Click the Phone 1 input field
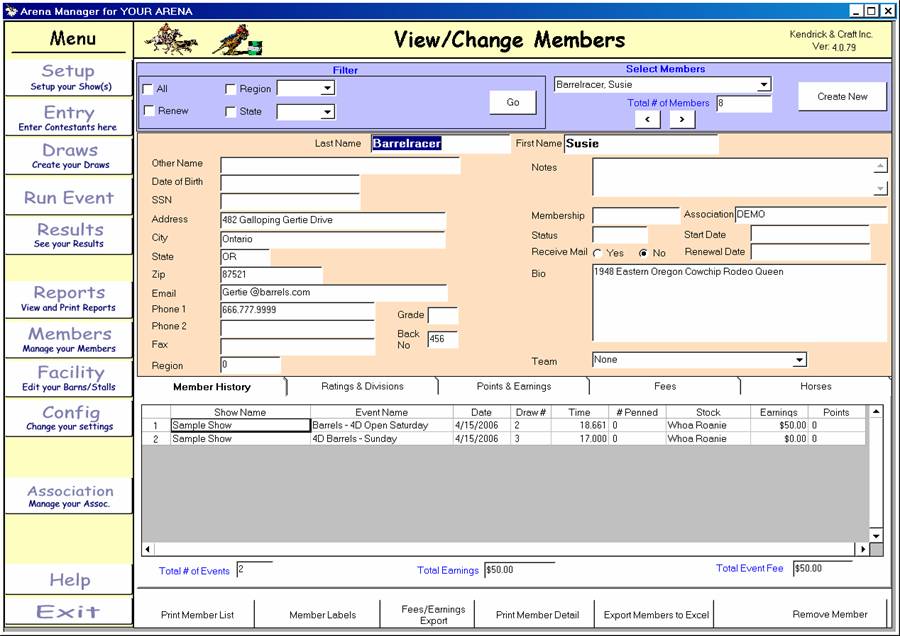 pyautogui.click(x=297, y=310)
